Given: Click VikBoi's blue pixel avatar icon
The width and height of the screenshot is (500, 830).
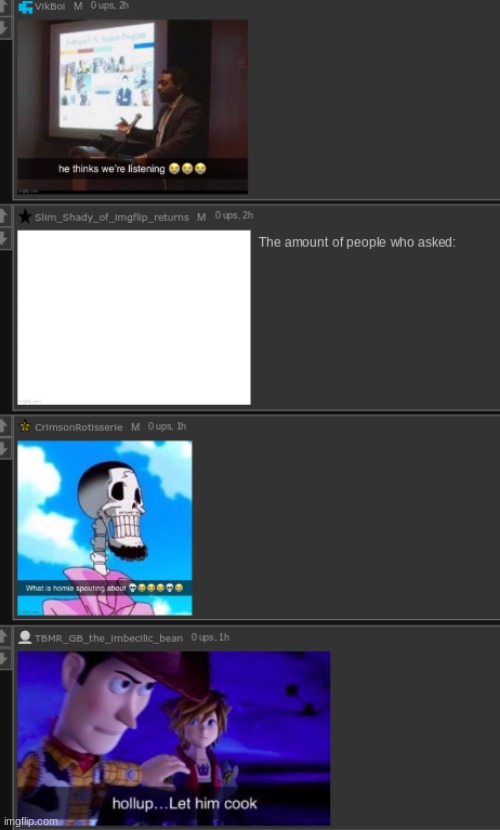Looking at the screenshot, I should pos(25,7).
